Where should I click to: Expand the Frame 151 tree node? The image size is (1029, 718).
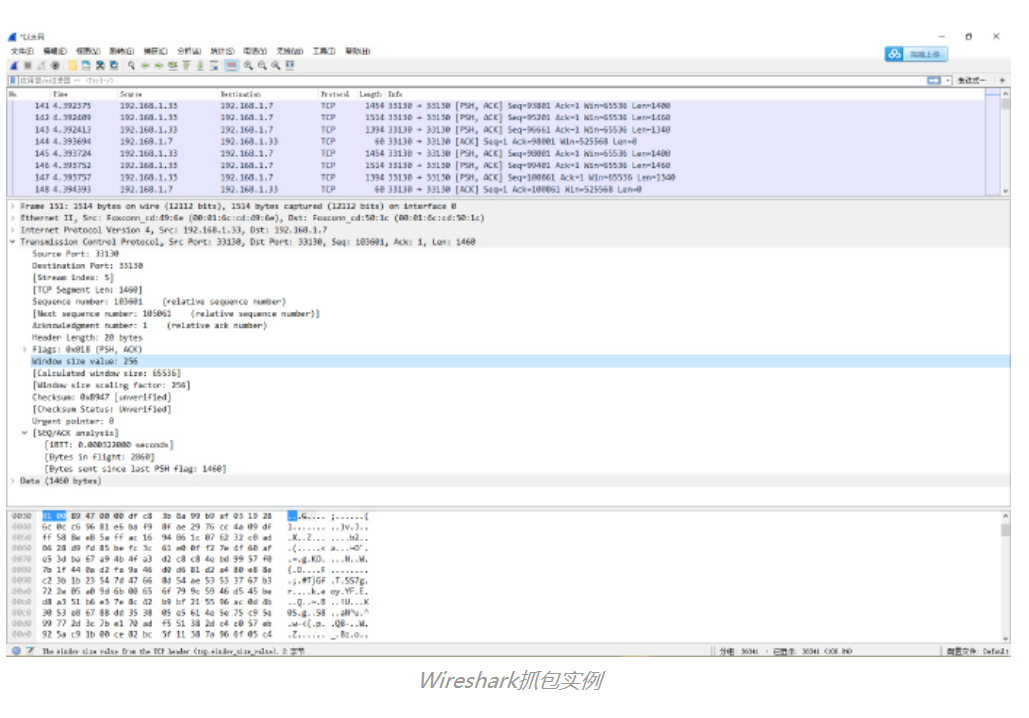(x=12, y=206)
